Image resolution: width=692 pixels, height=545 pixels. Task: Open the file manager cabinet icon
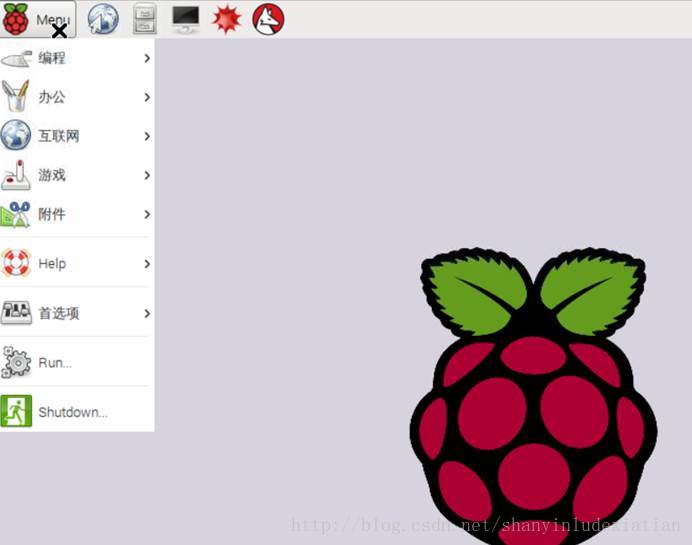coord(145,19)
